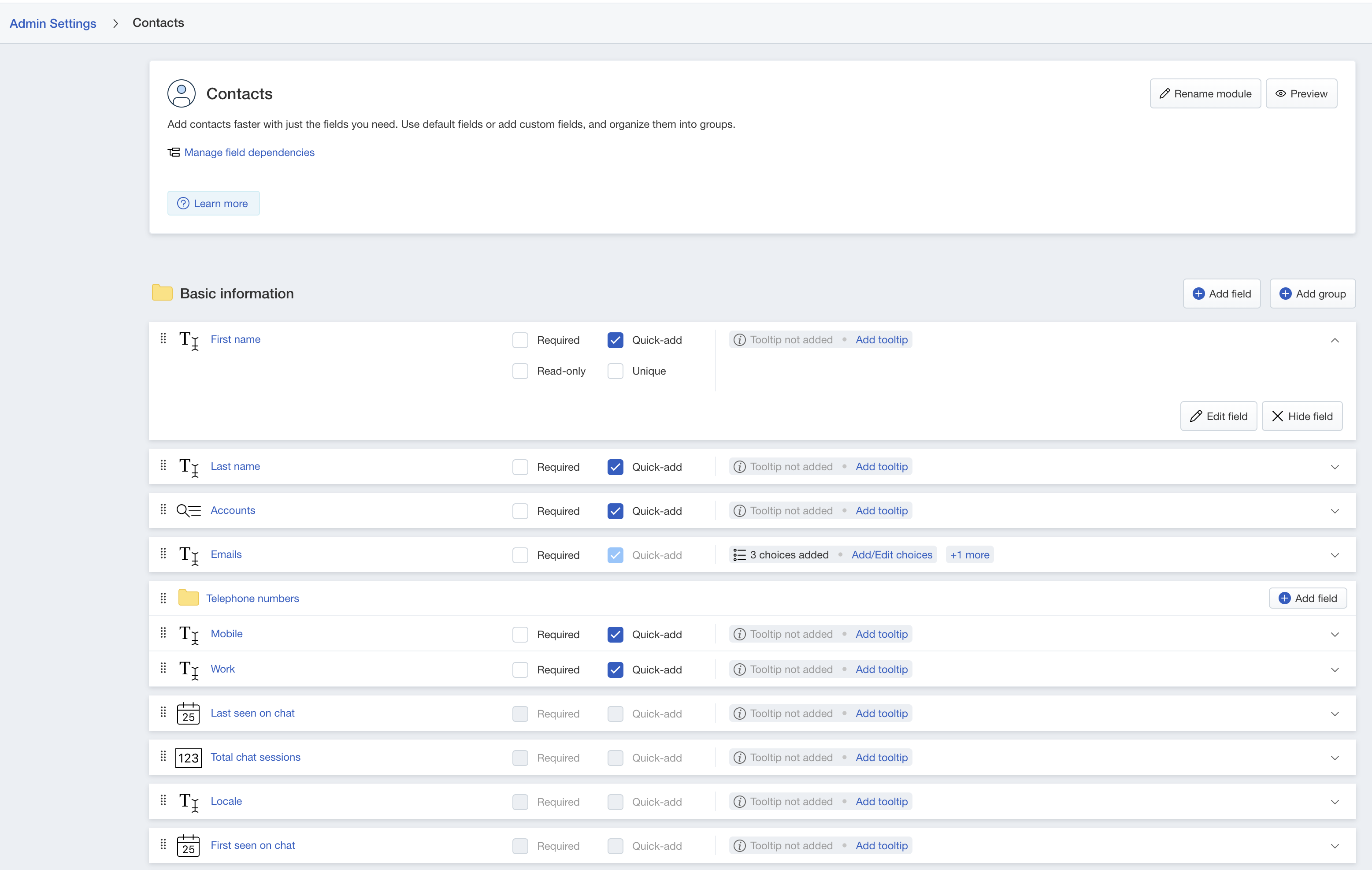Image resolution: width=1372 pixels, height=870 pixels.
Task: Click the choices list icon in Emails row
Action: point(740,555)
